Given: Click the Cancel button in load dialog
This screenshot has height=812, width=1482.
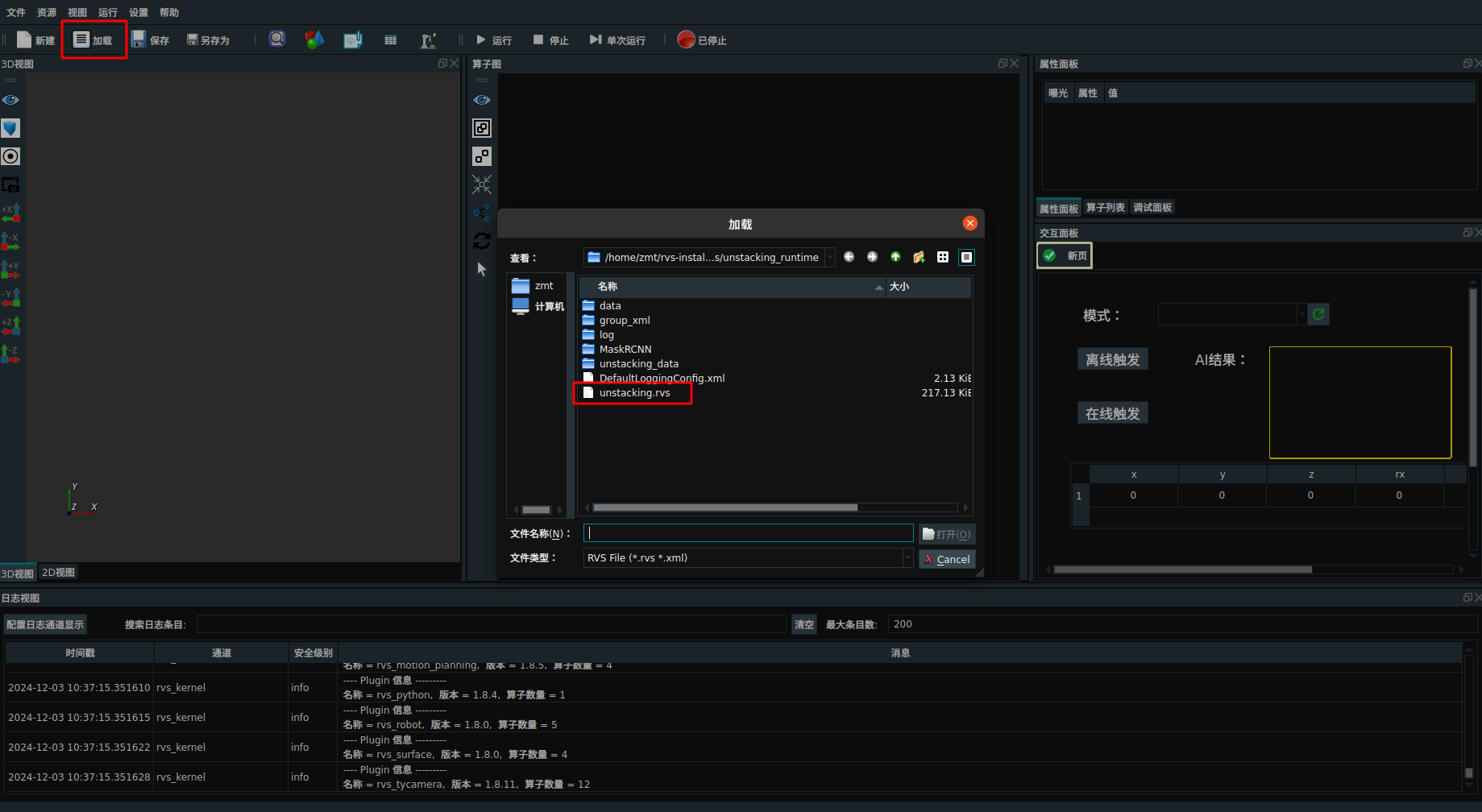Looking at the screenshot, I should 947,559.
